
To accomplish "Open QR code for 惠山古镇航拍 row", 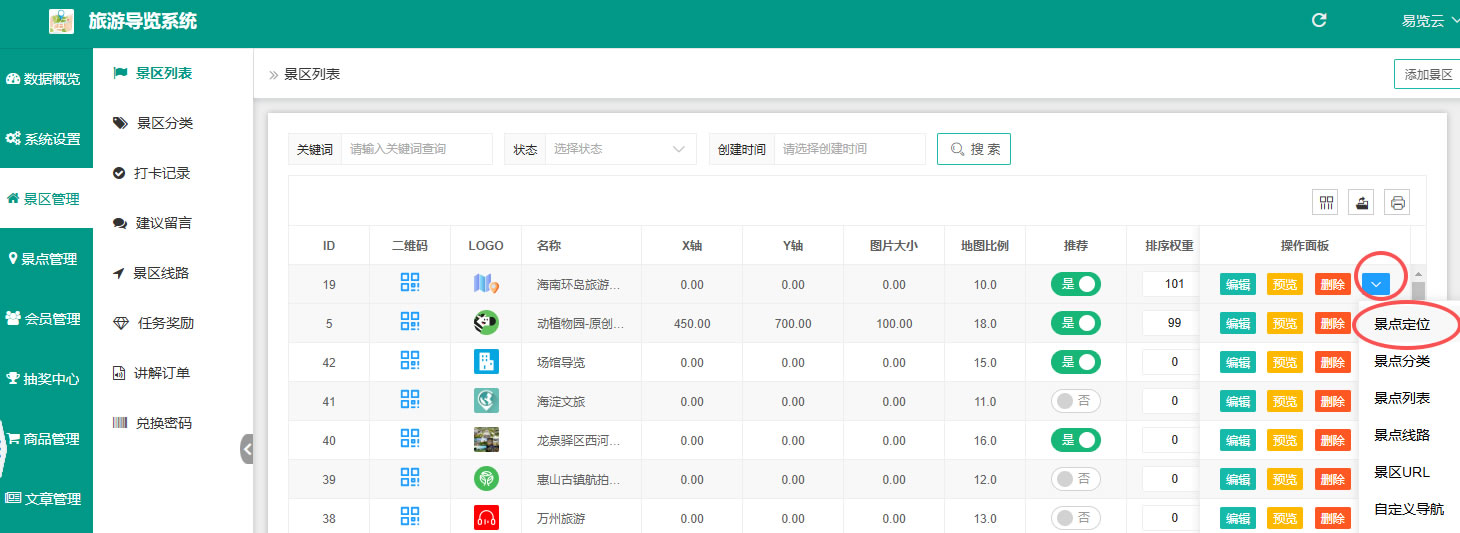I will click(x=410, y=479).
